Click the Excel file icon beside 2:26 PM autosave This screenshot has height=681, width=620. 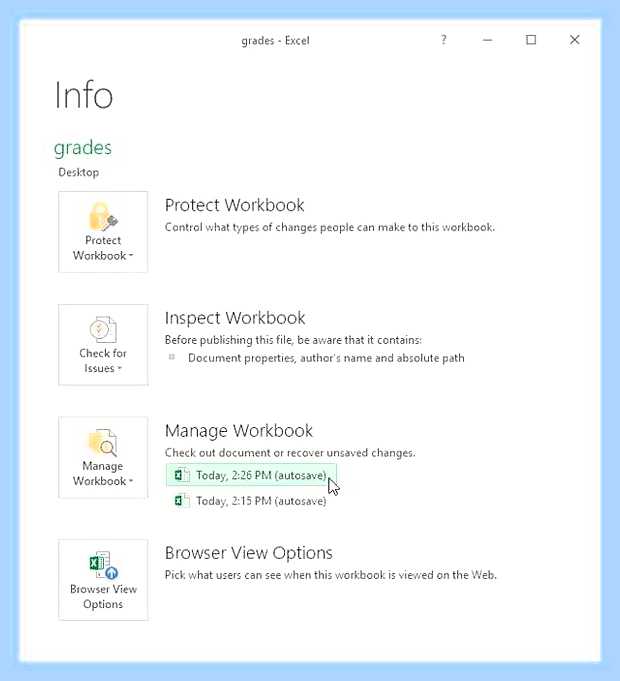181,475
